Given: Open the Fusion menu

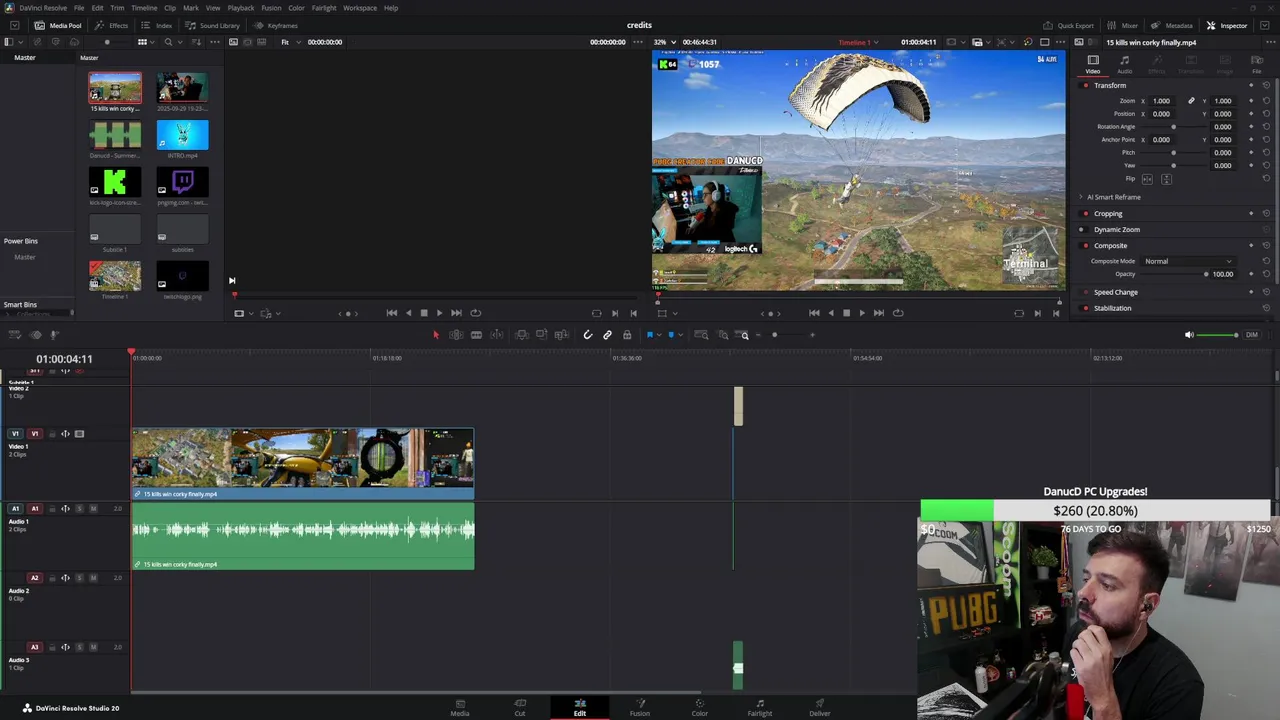Looking at the screenshot, I should coord(271,8).
